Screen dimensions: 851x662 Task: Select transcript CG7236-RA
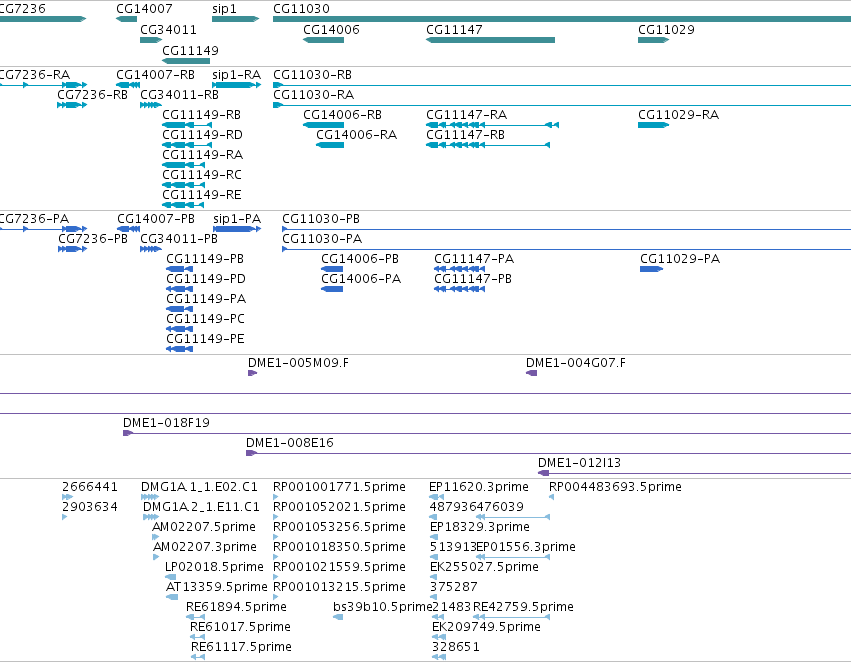(43, 85)
